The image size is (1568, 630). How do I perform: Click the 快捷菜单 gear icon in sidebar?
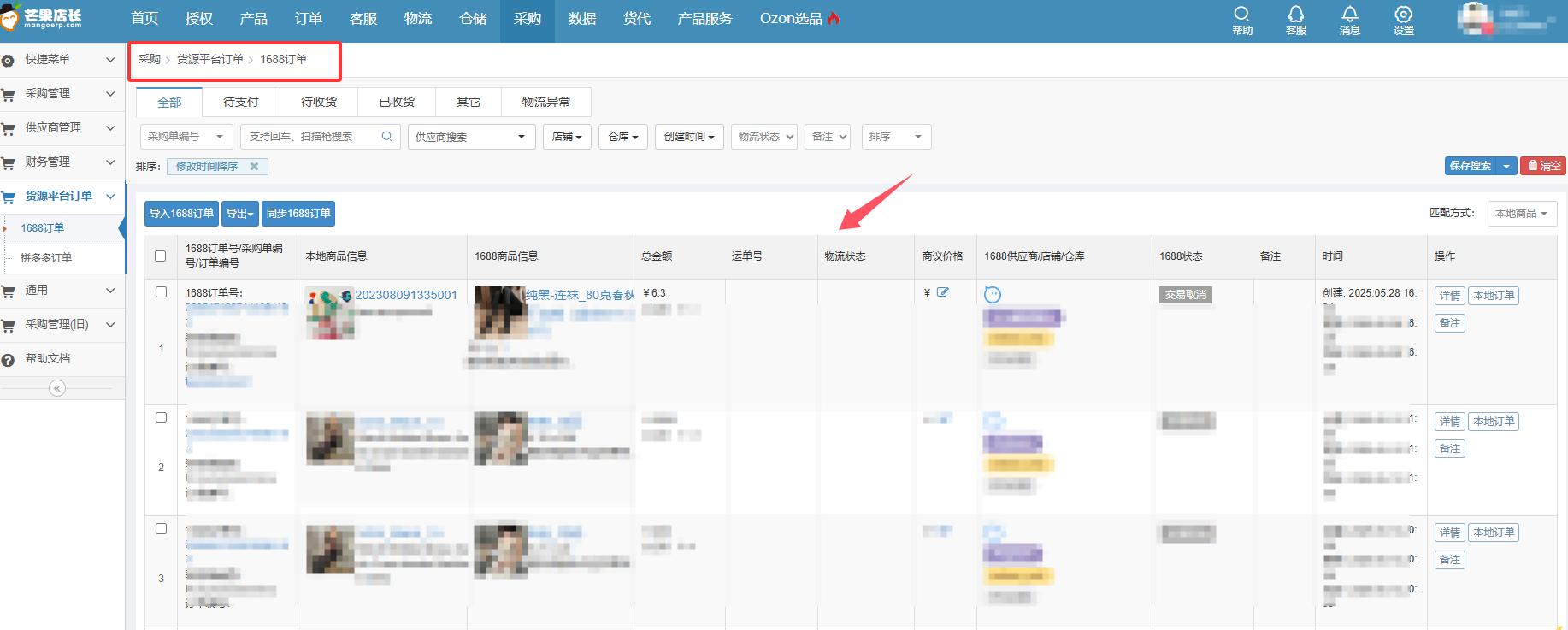coord(8,61)
